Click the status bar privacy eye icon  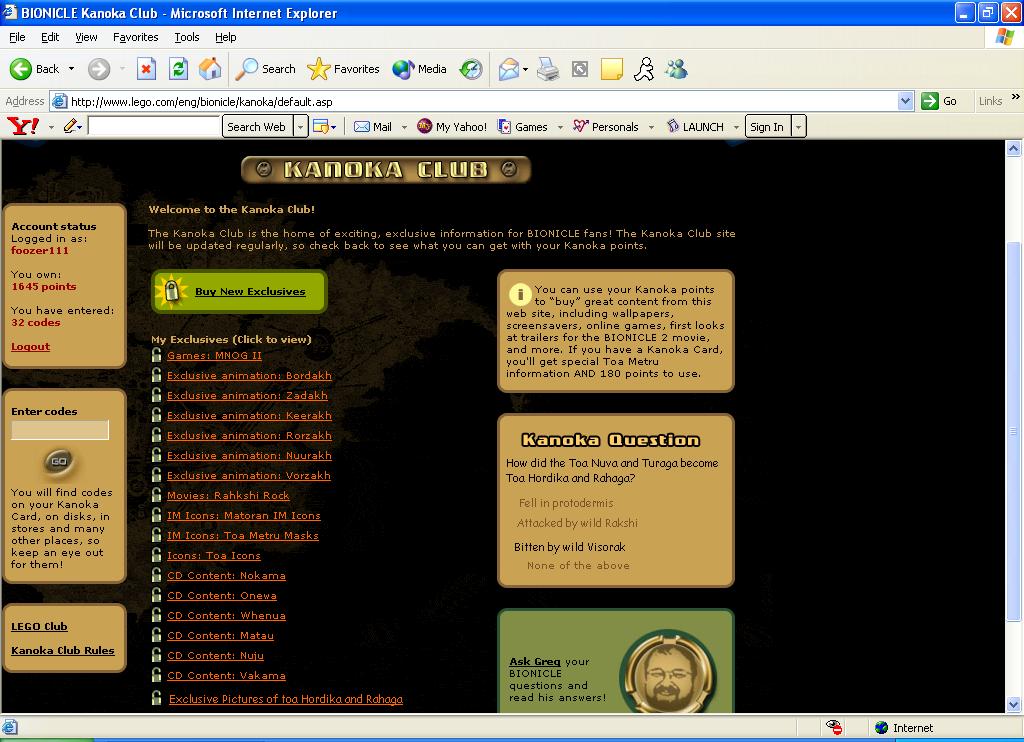click(x=833, y=727)
